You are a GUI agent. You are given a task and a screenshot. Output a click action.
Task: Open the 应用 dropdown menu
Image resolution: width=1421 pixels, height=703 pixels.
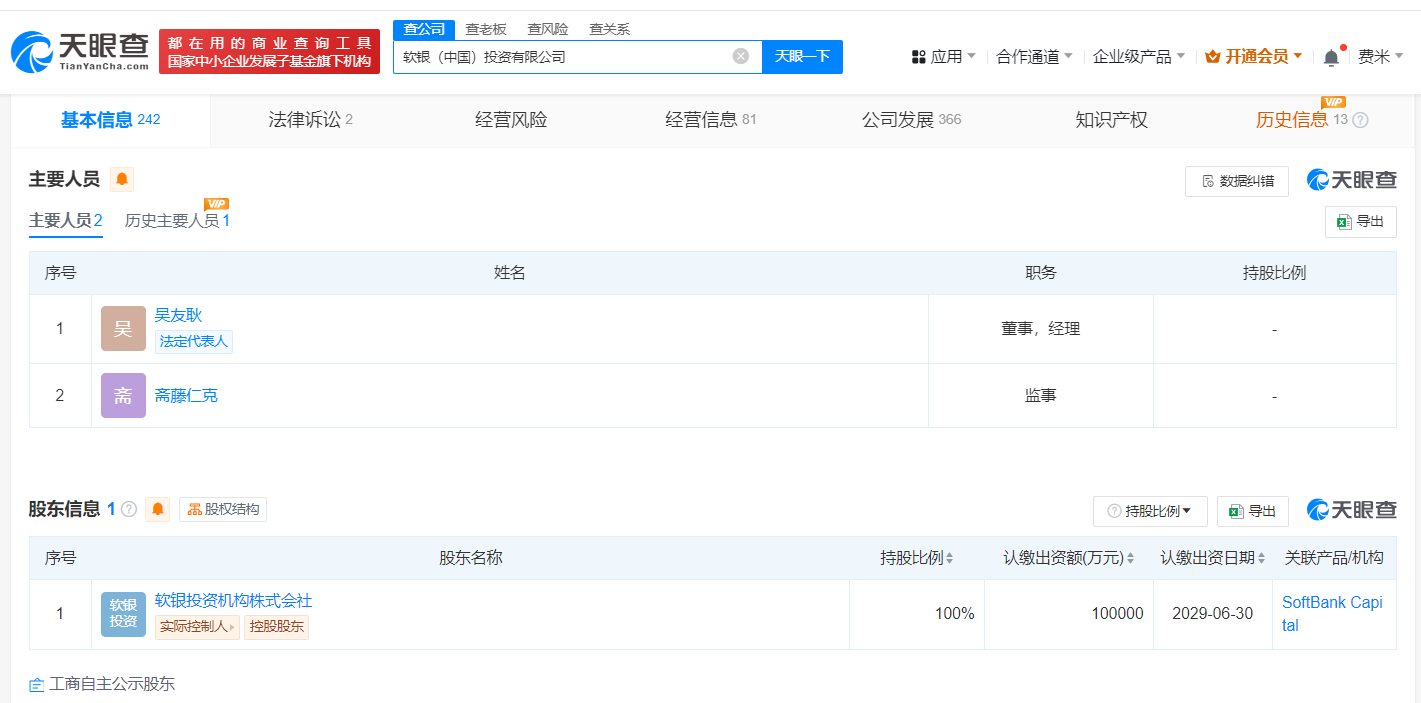click(x=943, y=57)
